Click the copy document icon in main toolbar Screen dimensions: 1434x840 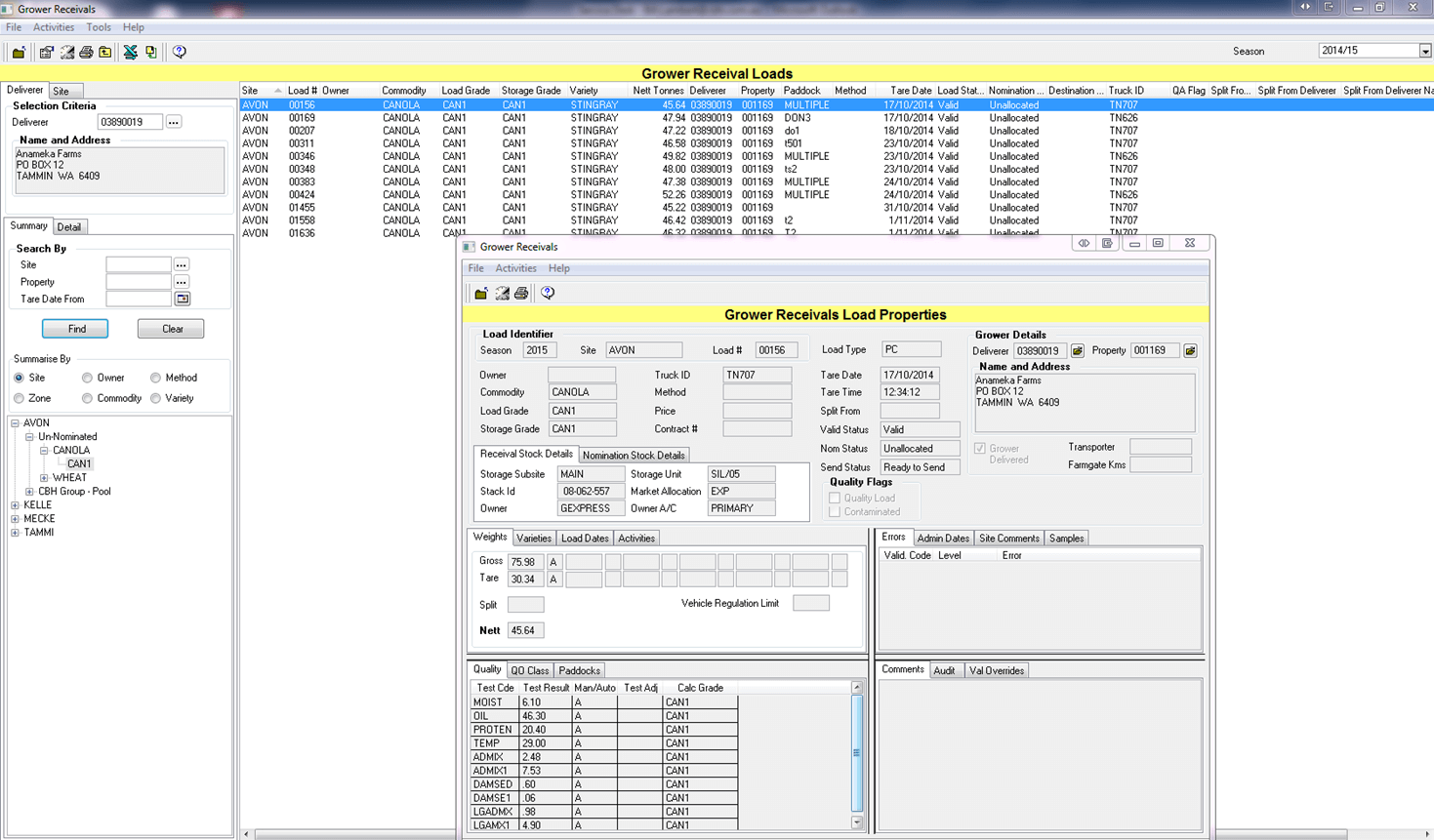pos(151,52)
